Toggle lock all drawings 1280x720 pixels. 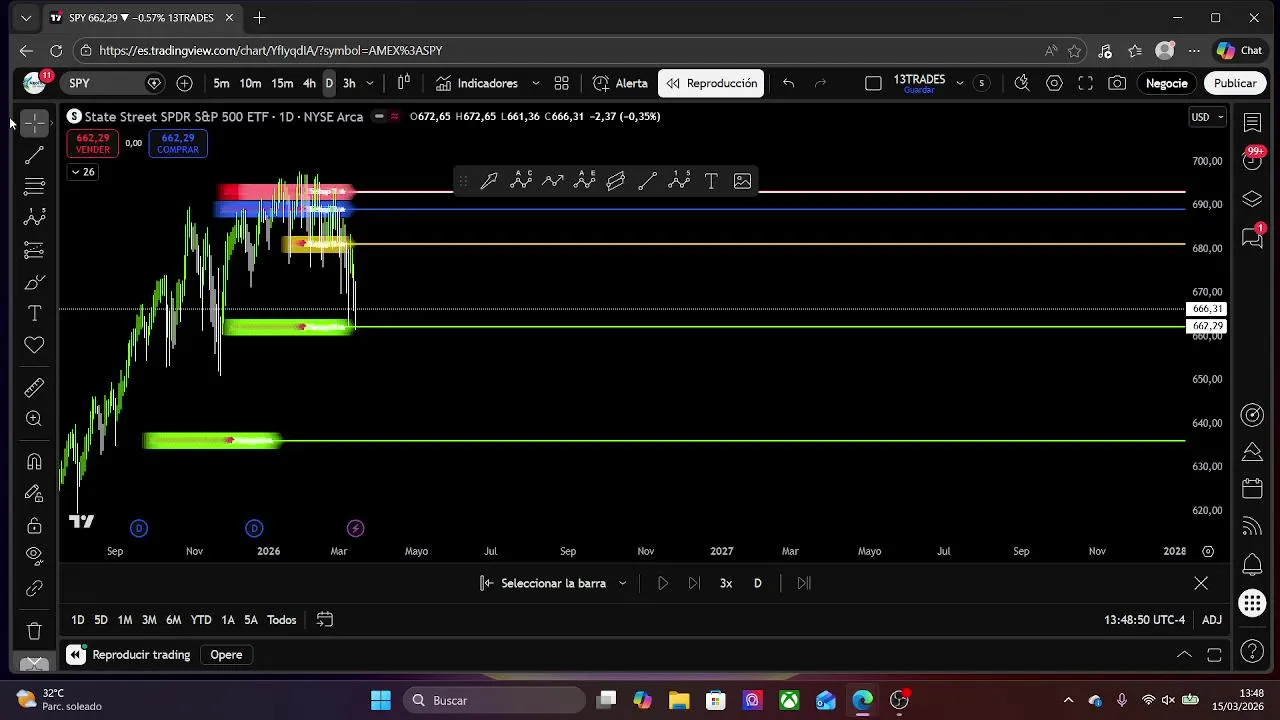point(34,525)
